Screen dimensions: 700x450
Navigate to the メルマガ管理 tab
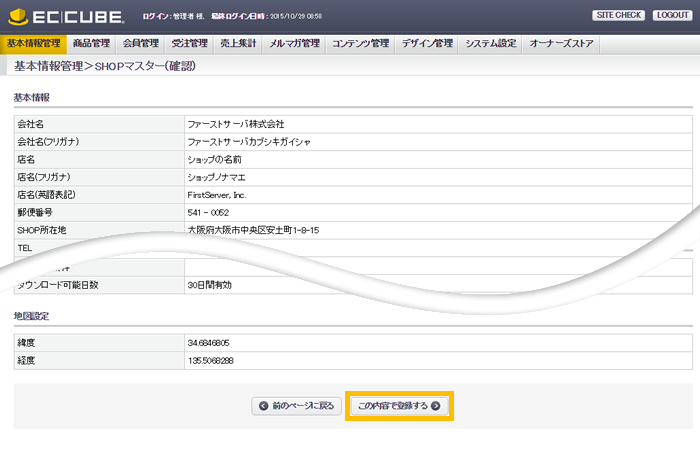(x=295, y=43)
